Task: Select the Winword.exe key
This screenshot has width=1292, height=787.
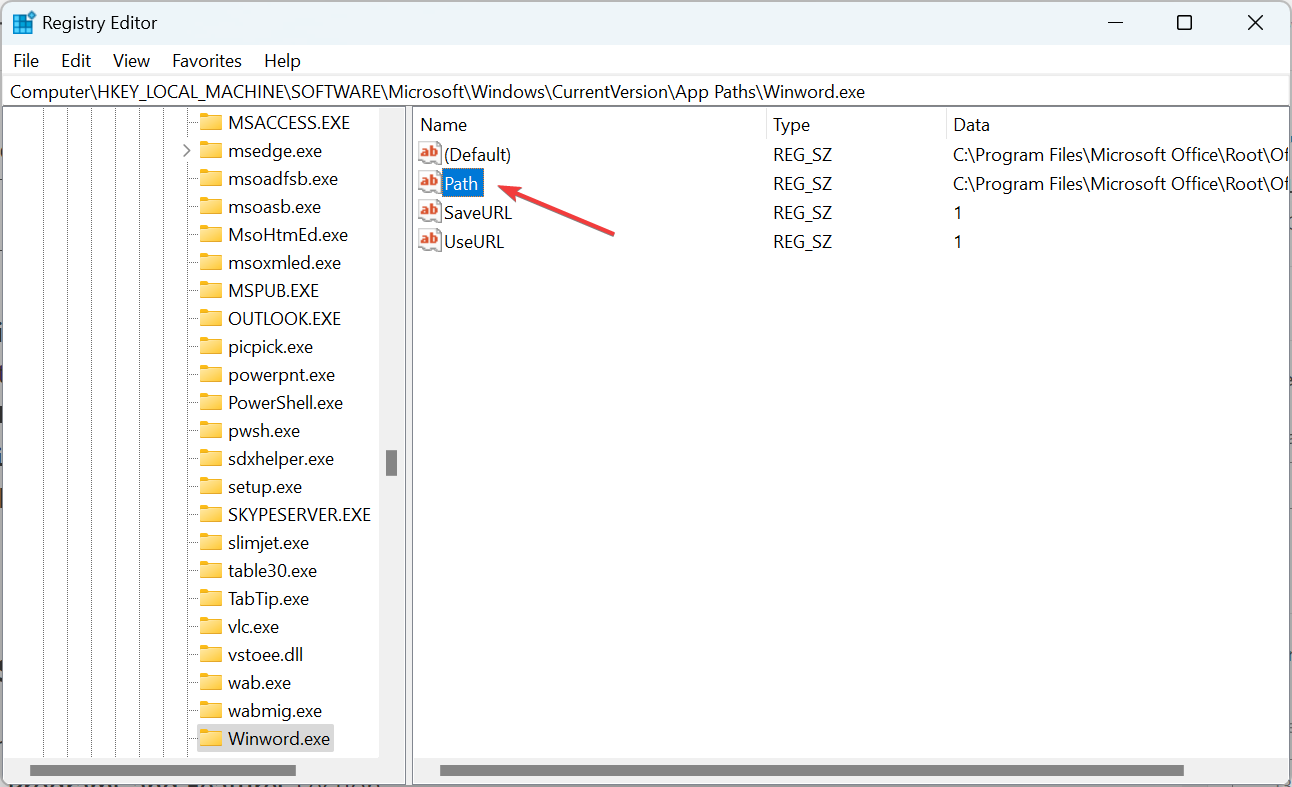Action: point(279,739)
